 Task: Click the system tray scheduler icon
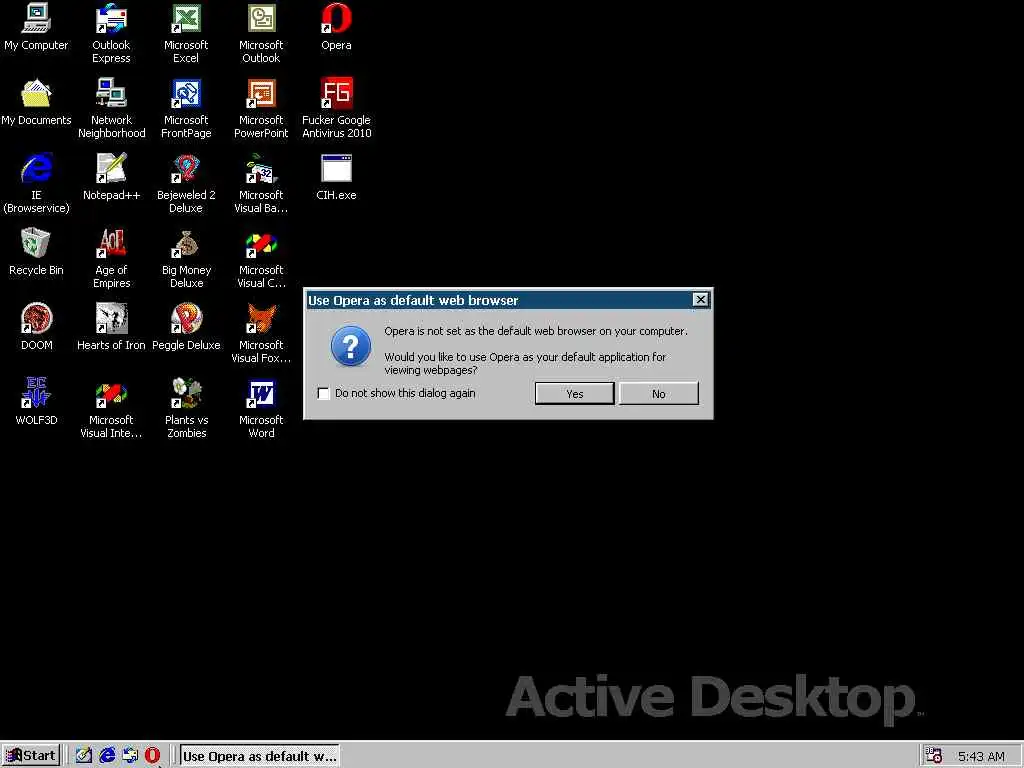click(x=934, y=756)
